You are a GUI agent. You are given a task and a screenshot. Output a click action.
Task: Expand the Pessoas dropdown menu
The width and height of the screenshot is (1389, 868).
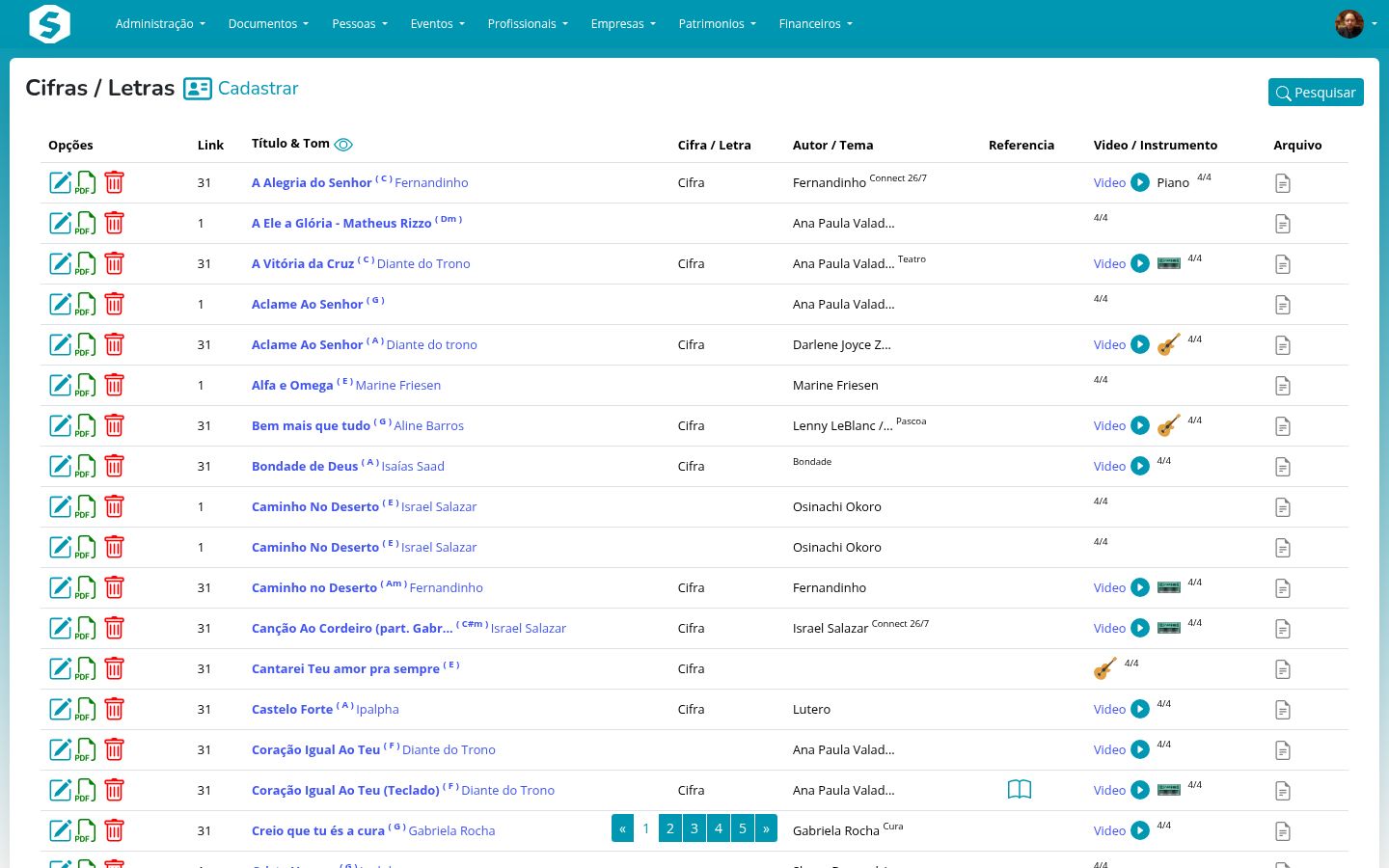pyautogui.click(x=360, y=24)
